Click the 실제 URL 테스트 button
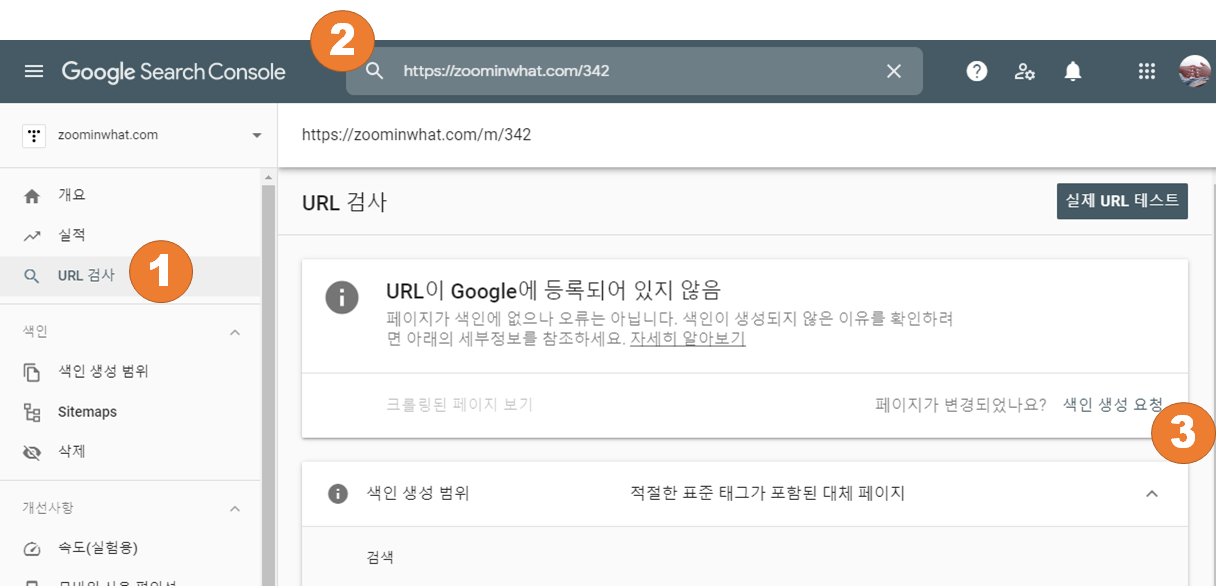Viewport: 1224px width, 586px height. 1122,201
